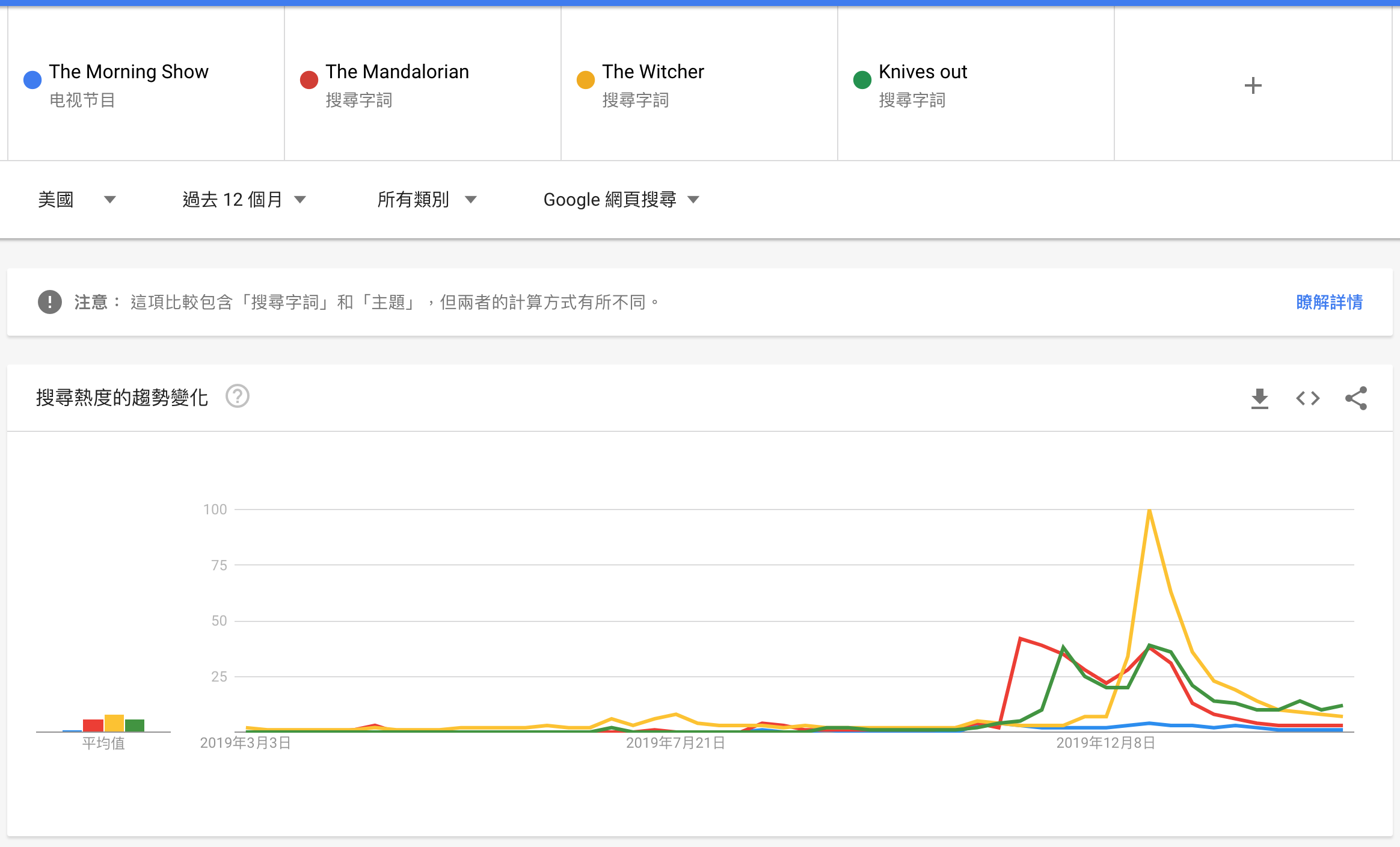Select the Knives out term card
This screenshot has width=1400, height=847.
[x=976, y=84]
